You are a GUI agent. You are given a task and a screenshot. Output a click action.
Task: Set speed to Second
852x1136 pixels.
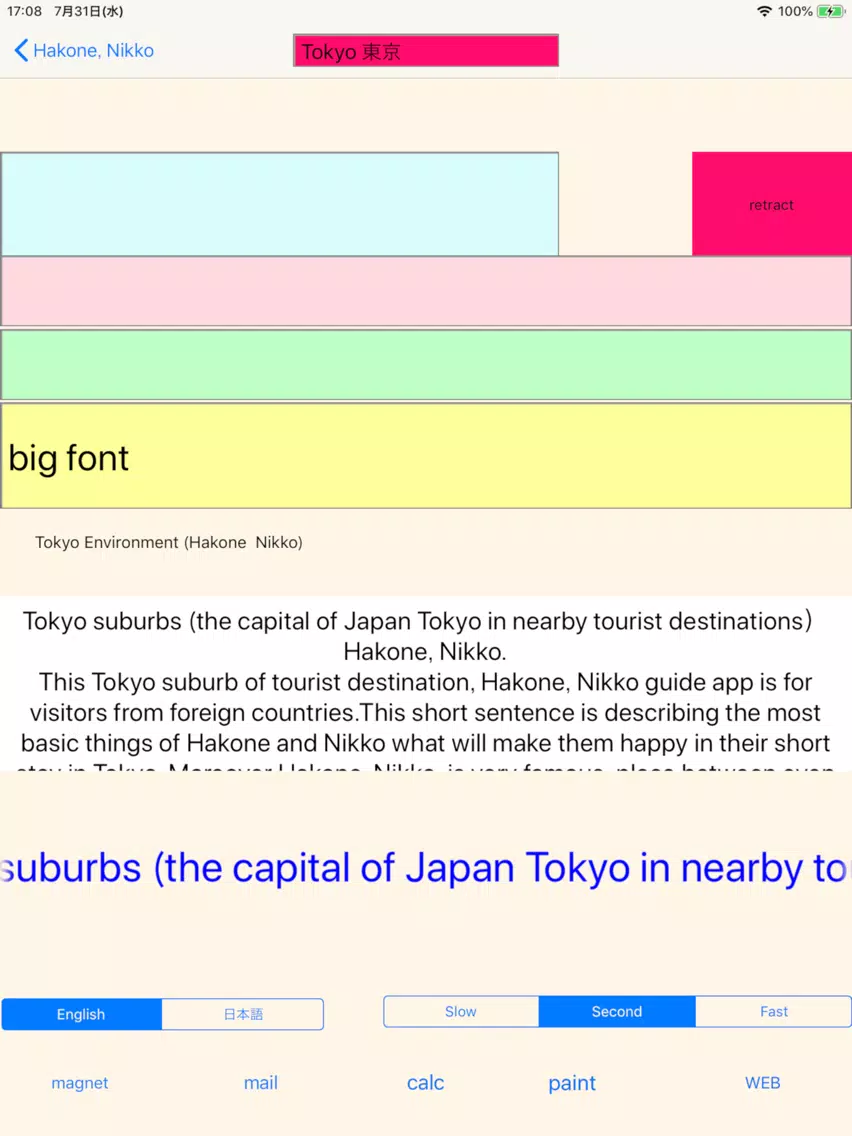coord(617,1011)
